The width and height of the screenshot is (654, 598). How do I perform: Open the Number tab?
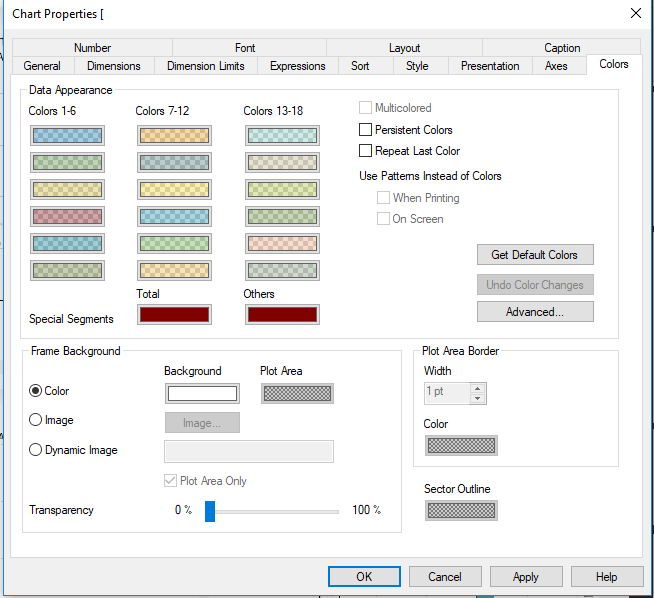(93, 48)
